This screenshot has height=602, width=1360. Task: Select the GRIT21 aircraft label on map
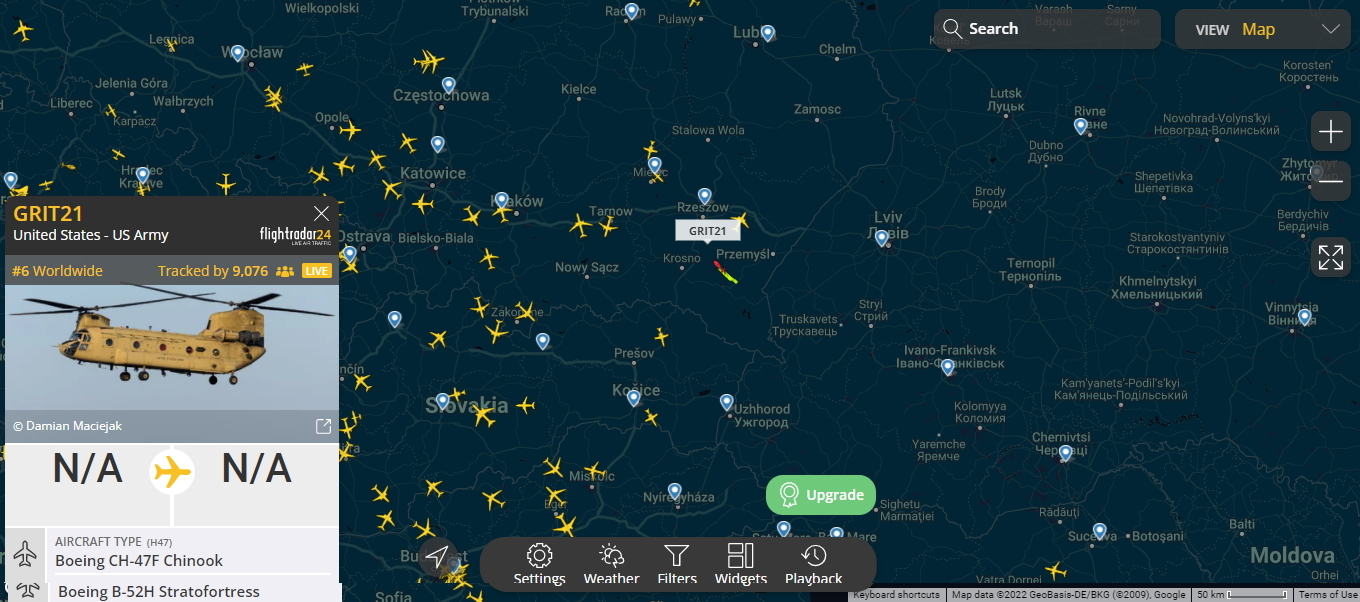(708, 231)
